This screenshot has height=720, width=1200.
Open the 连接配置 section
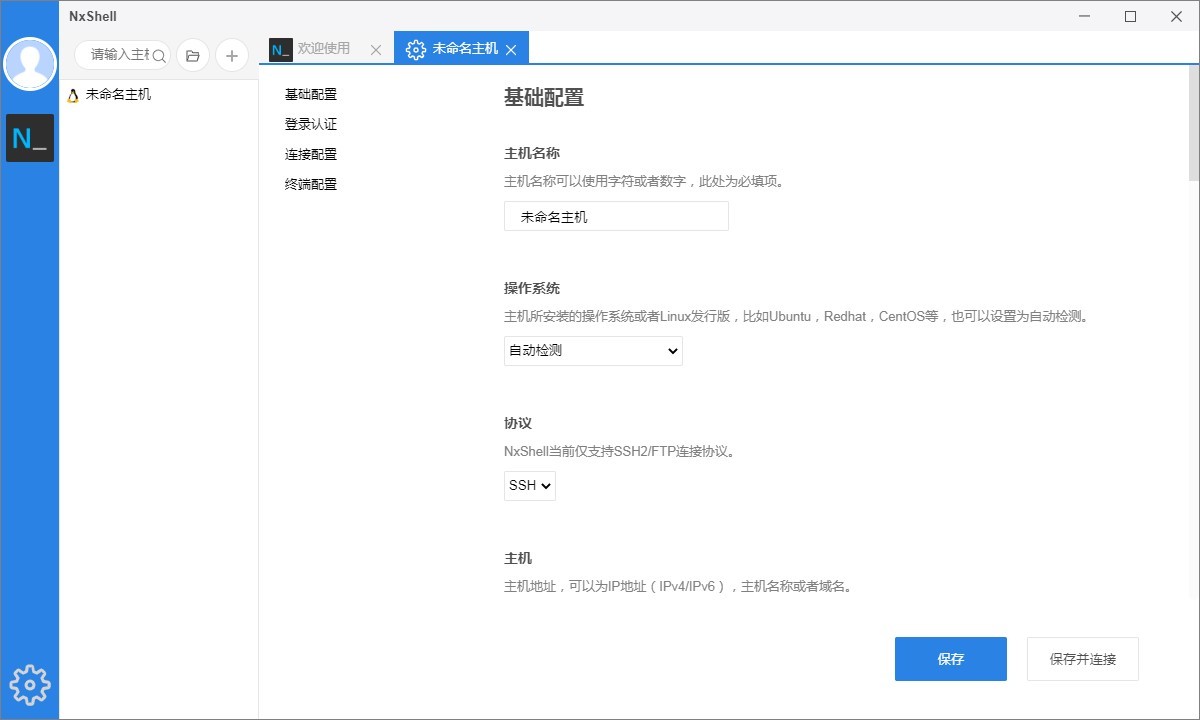[311, 154]
